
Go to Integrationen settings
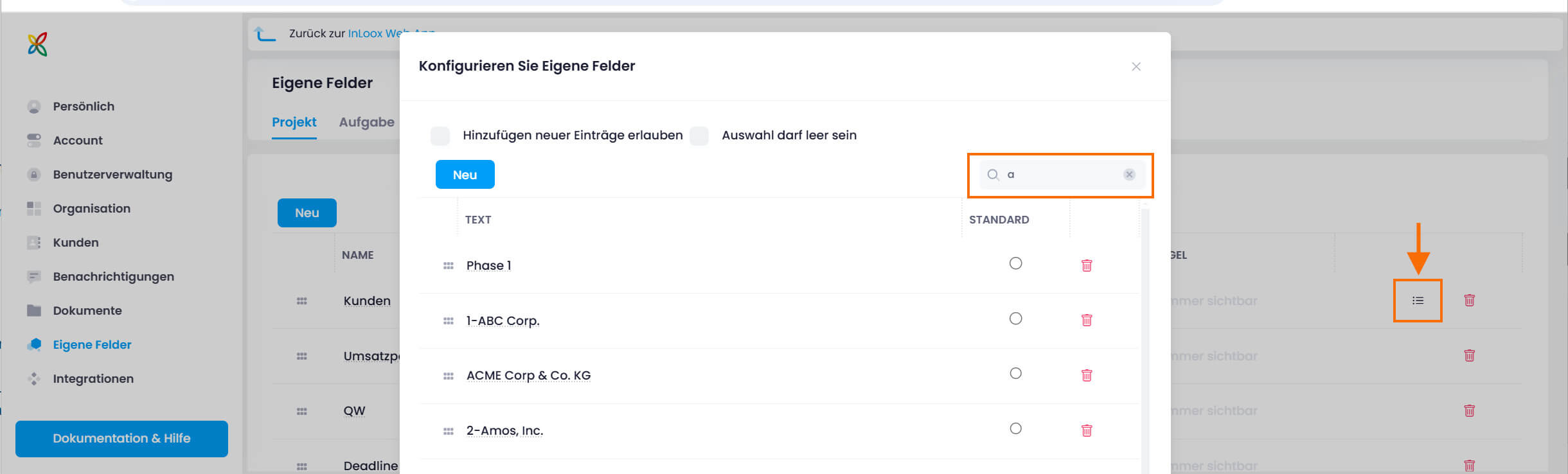tap(93, 379)
